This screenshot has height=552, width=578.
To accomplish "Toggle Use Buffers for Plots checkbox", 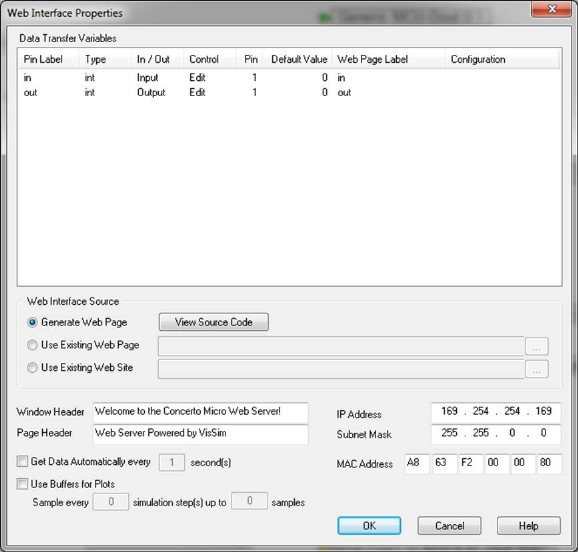I will tap(22, 484).
